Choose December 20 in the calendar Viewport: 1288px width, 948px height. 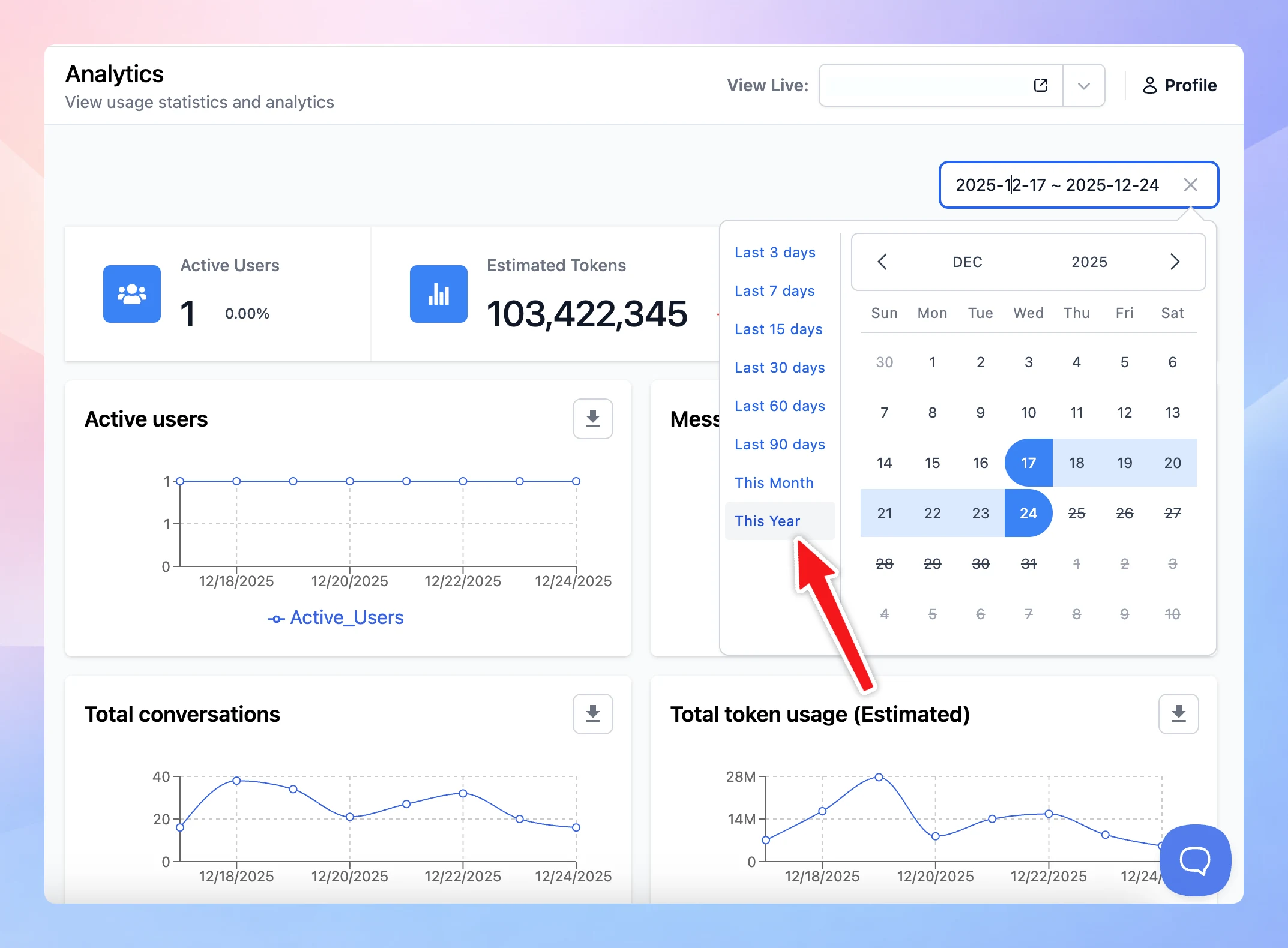tap(1172, 463)
